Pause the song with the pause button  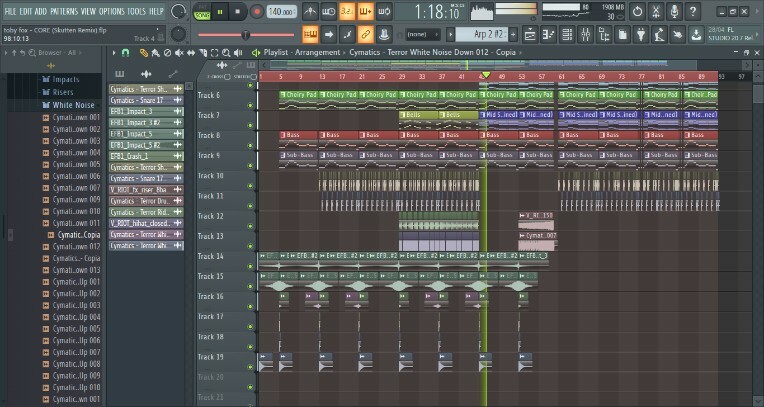pos(220,12)
